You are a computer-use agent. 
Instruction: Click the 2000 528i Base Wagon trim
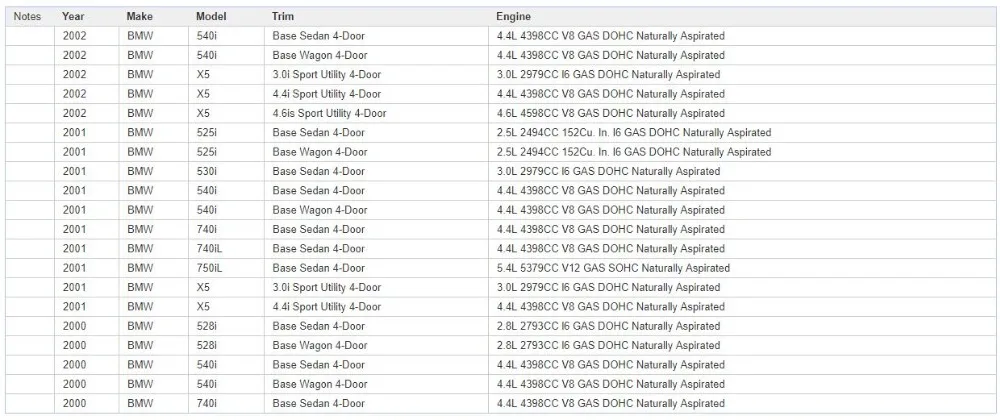(376, 345)
